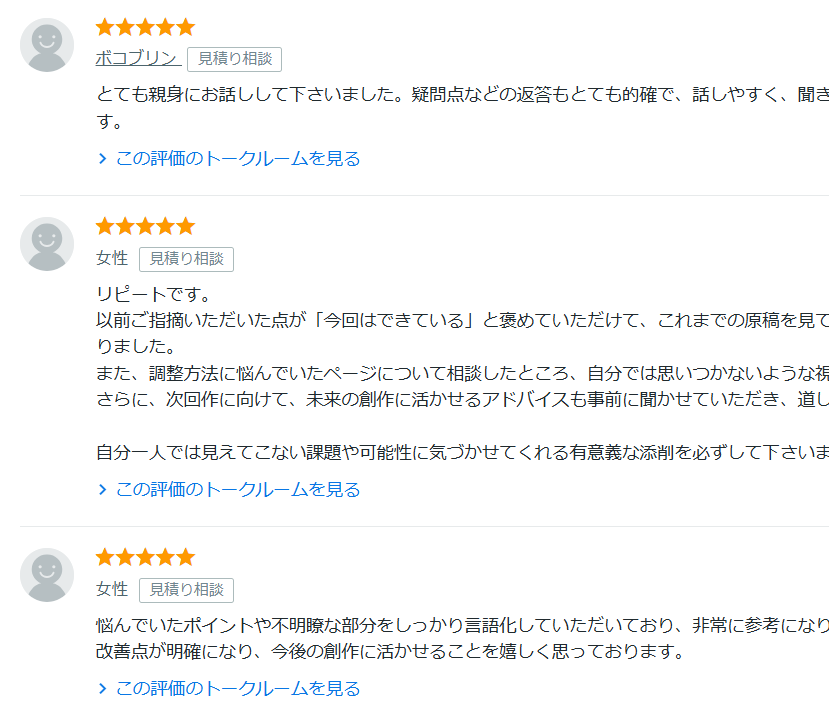Click the リピートです。 review text line
Viewport: 829px width, 718px height.
(153, 295)
